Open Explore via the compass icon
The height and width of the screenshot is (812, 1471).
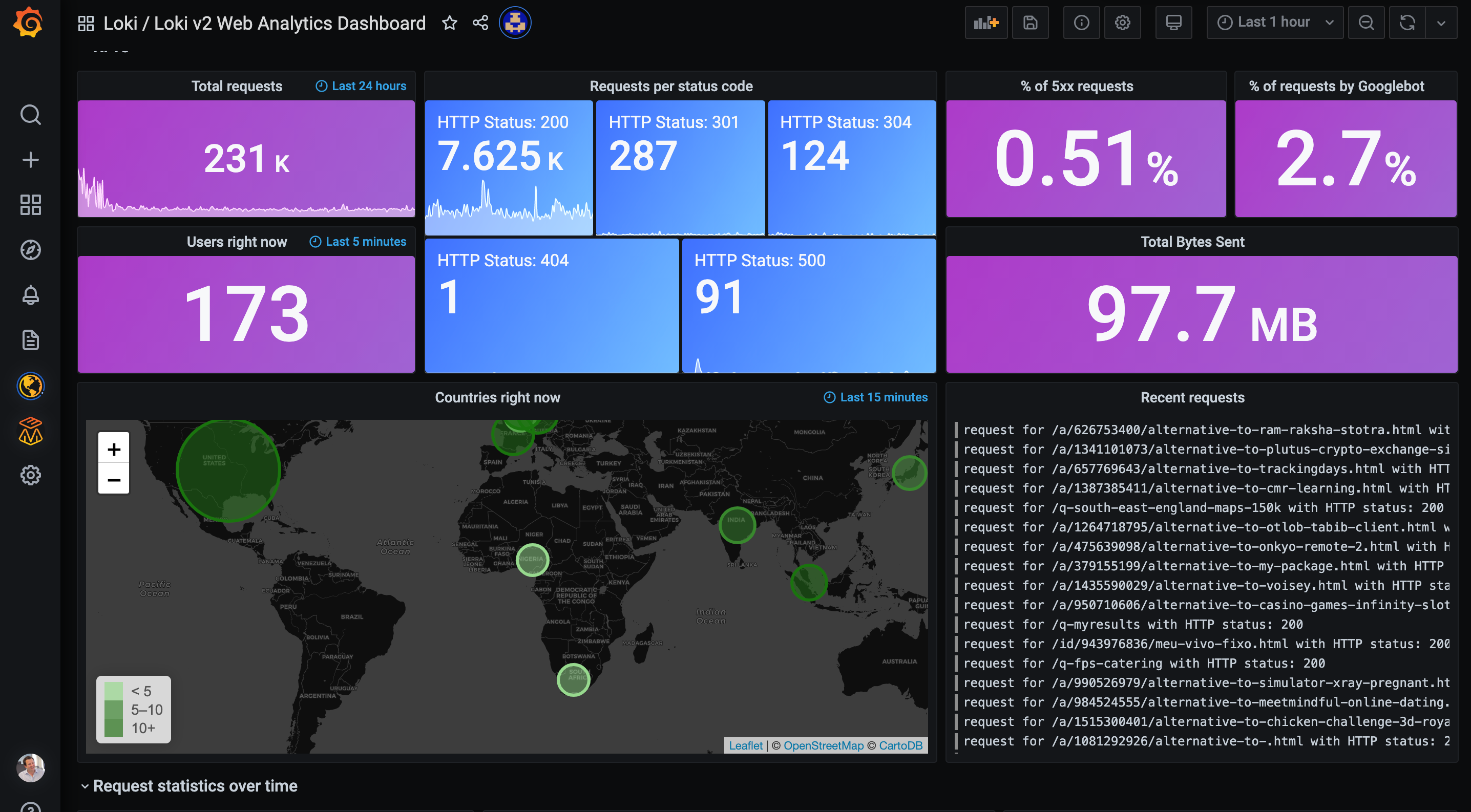[30, 249]
